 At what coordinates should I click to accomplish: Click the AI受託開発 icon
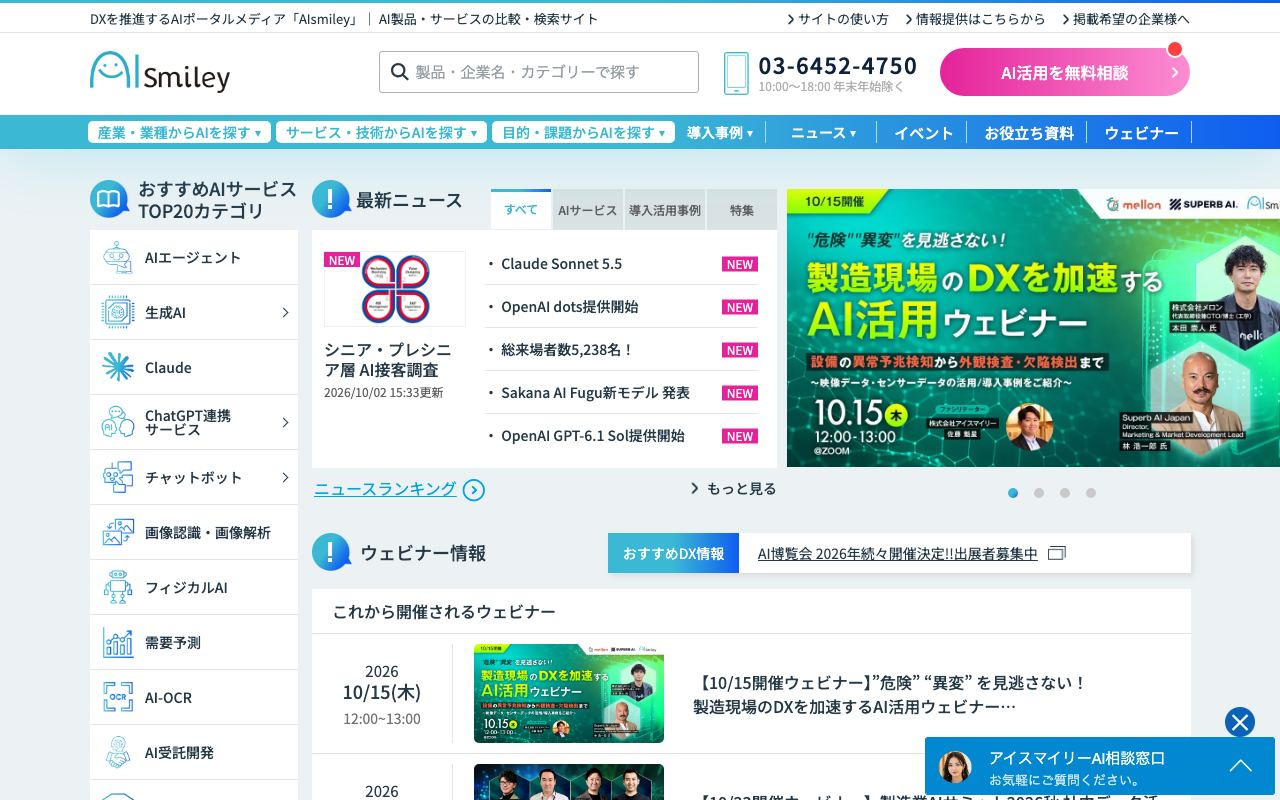(x=118, y=752)
